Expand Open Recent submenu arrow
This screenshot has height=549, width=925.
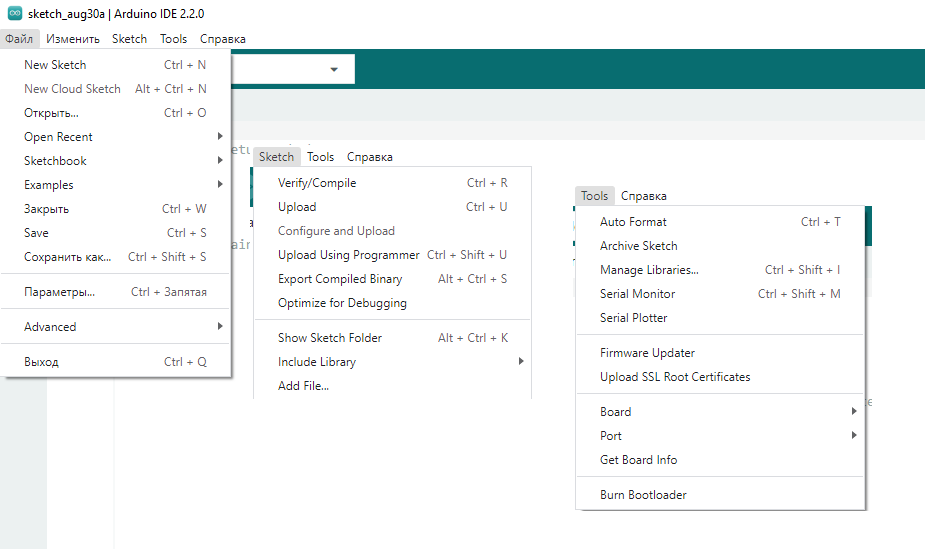tap(219, 136)
